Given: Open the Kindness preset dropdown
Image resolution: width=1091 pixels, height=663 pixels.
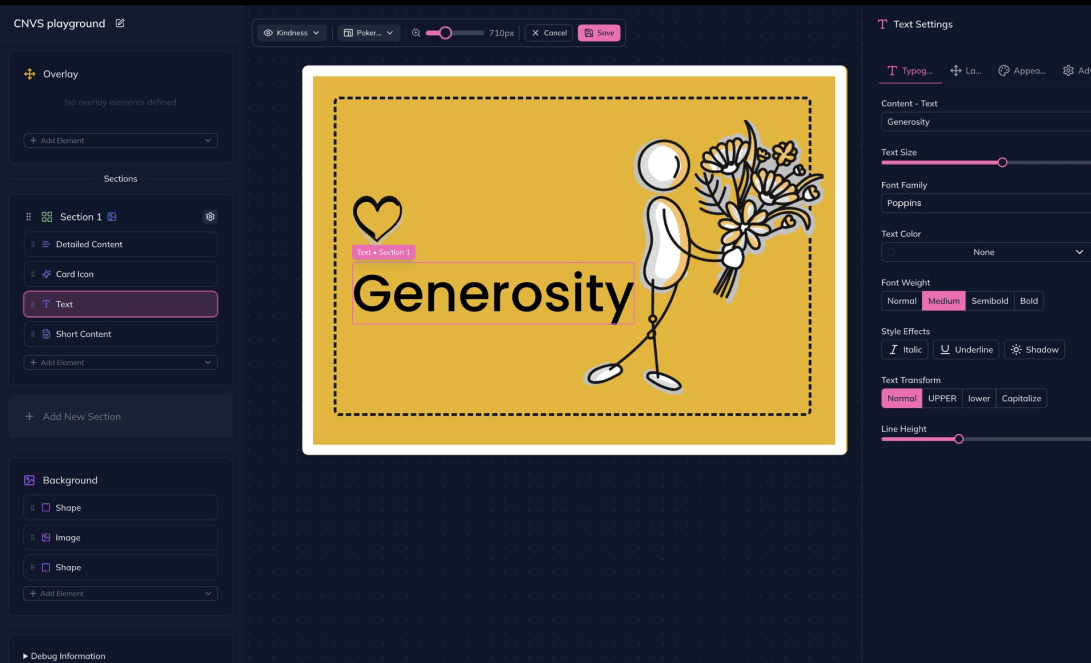Looking at the screenshot, I should coord(291,32).
